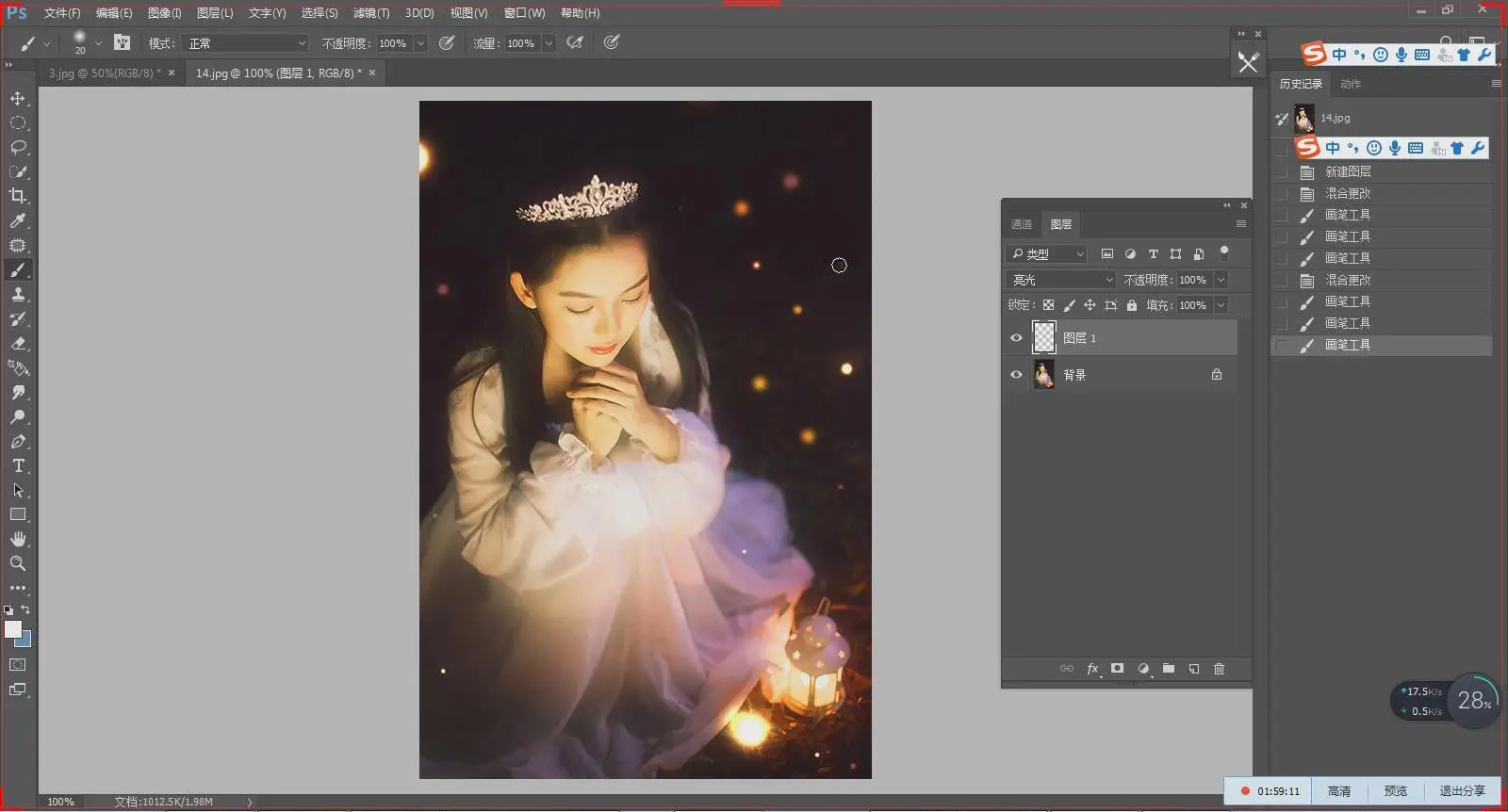
Task: Open the tool preset picker arrow
Action: pos(46,43)
